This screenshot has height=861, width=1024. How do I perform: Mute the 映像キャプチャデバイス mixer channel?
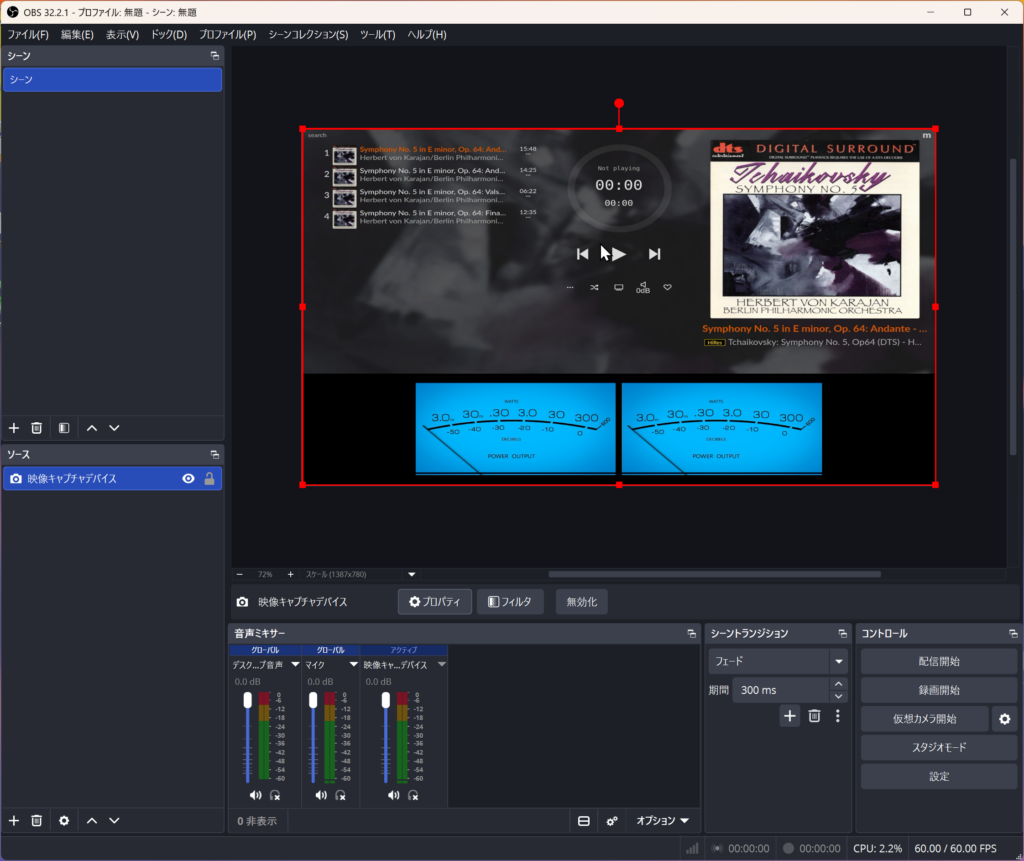tap(393, 795)
